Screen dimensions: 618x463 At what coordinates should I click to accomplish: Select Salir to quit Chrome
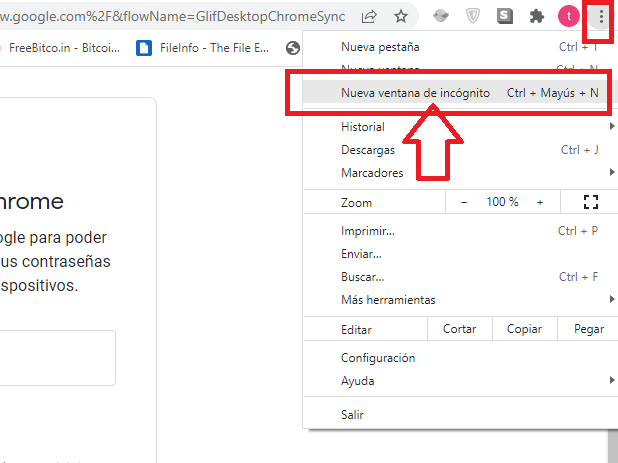(460, 415)
